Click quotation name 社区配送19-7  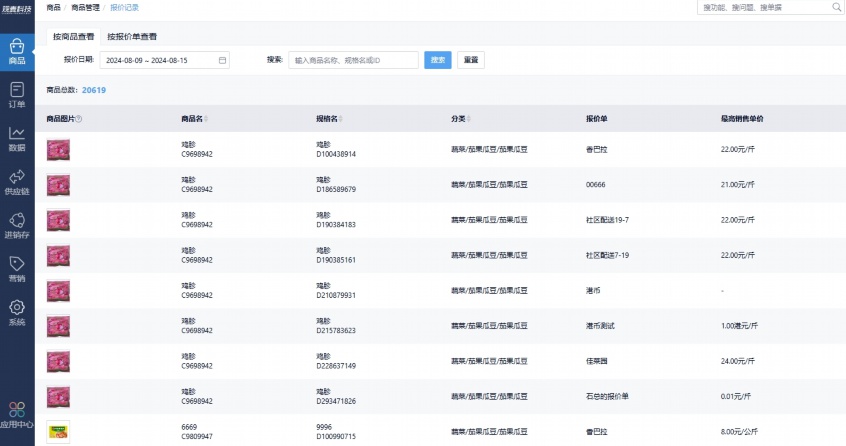(x=608, y=220)
